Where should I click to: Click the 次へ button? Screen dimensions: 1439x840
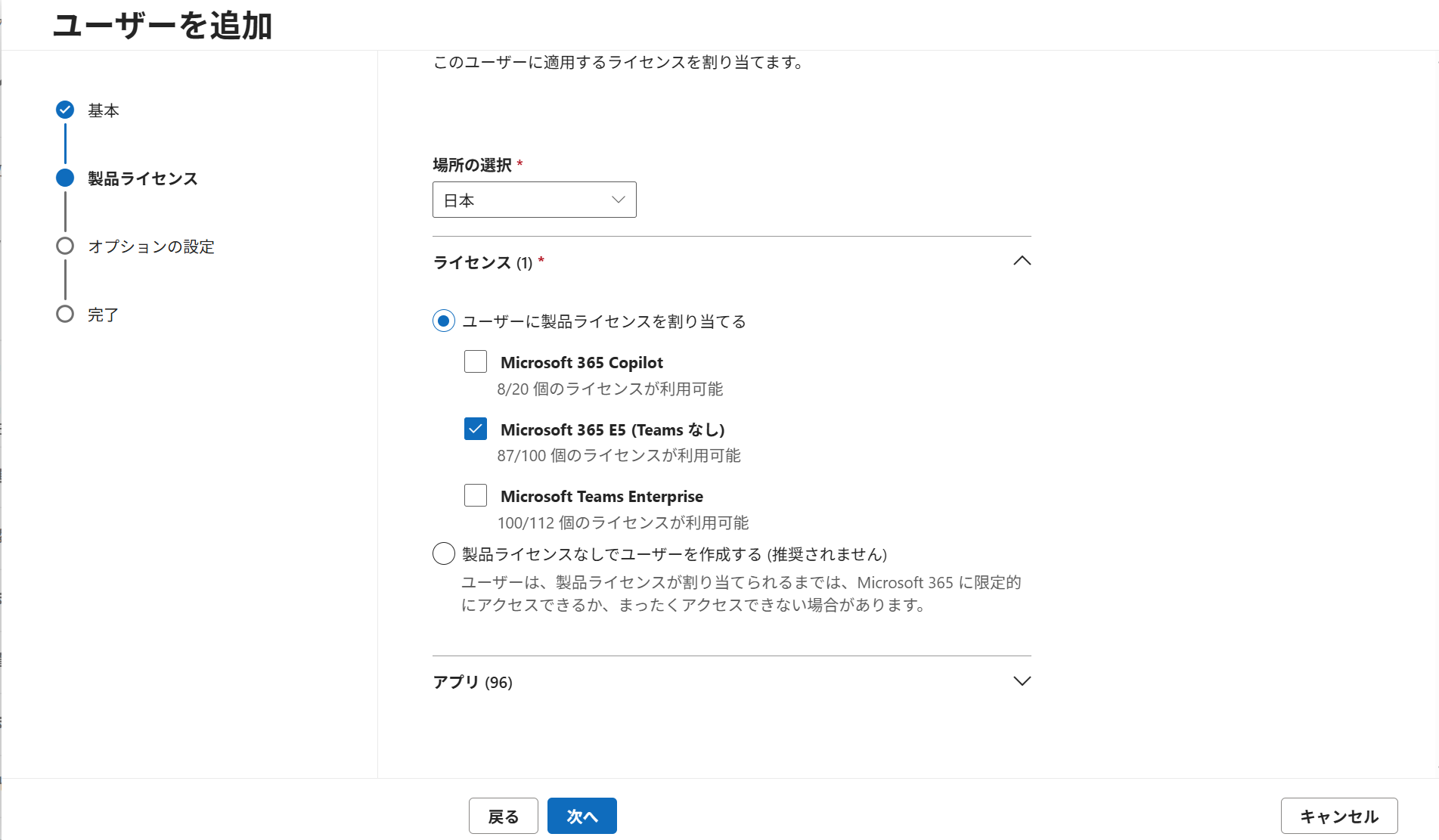click(582, 816)
